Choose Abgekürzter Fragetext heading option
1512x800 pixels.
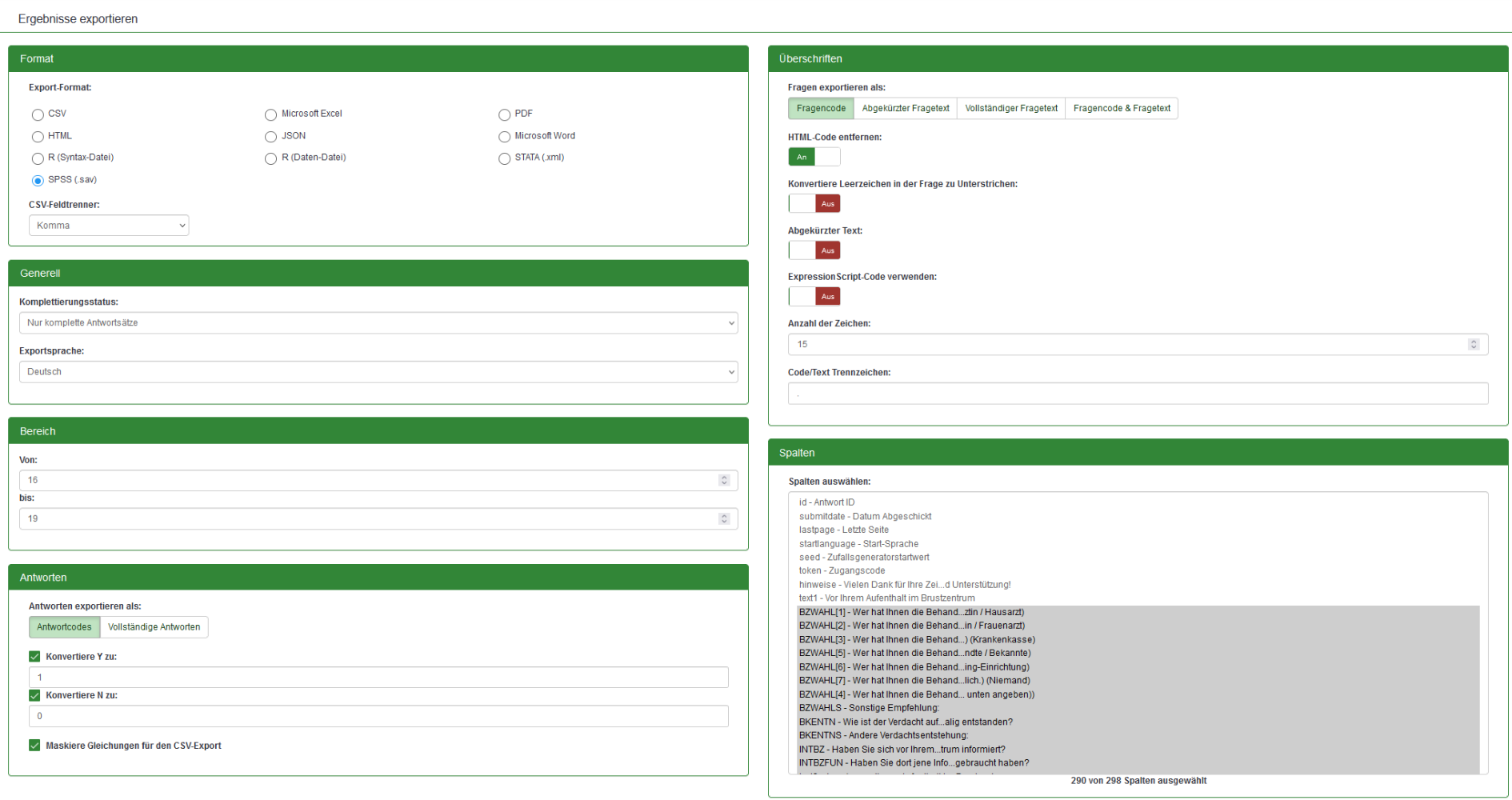click(x=905, y=109)
